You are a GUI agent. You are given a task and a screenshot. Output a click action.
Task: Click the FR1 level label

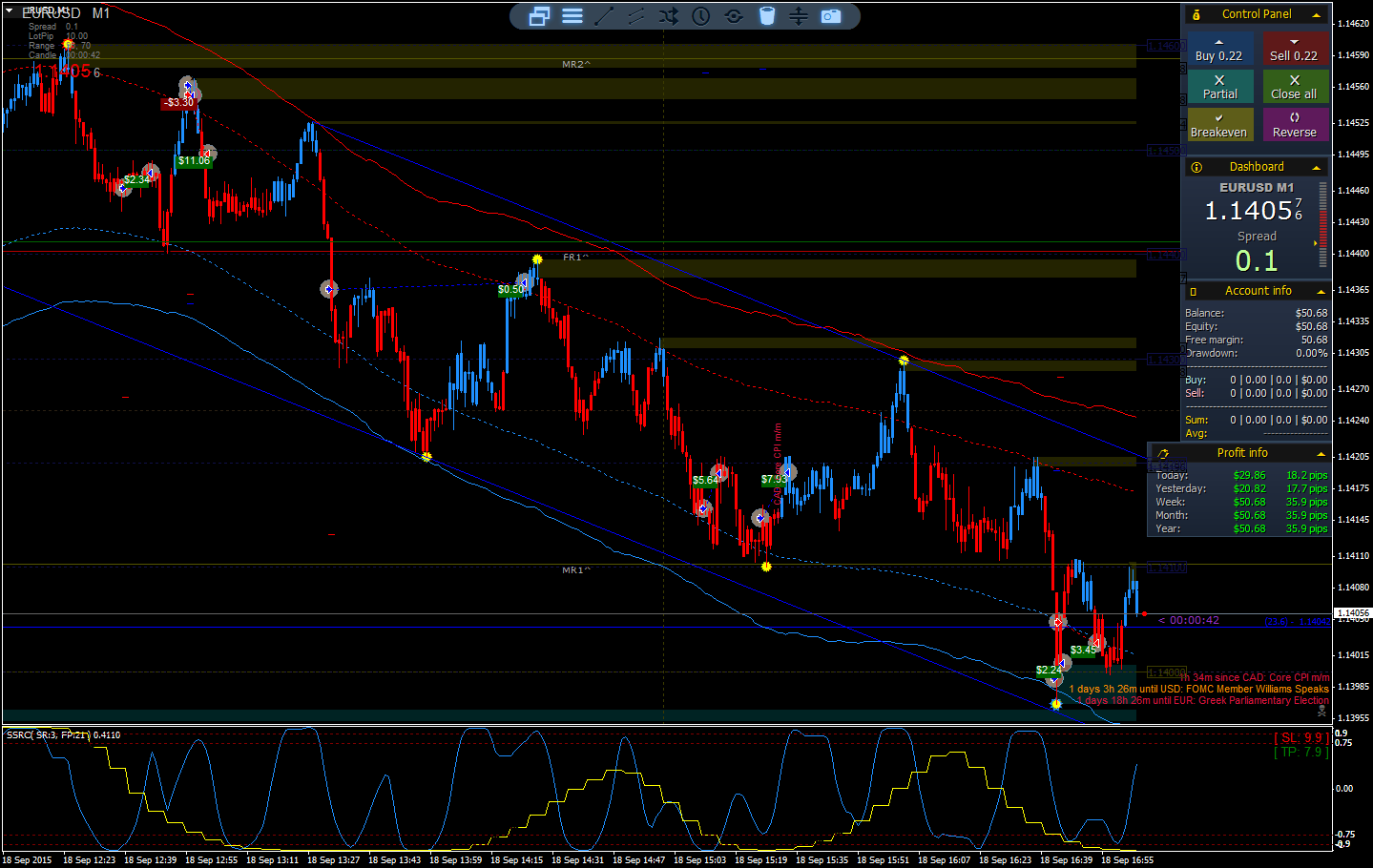[x=574, y=258]
